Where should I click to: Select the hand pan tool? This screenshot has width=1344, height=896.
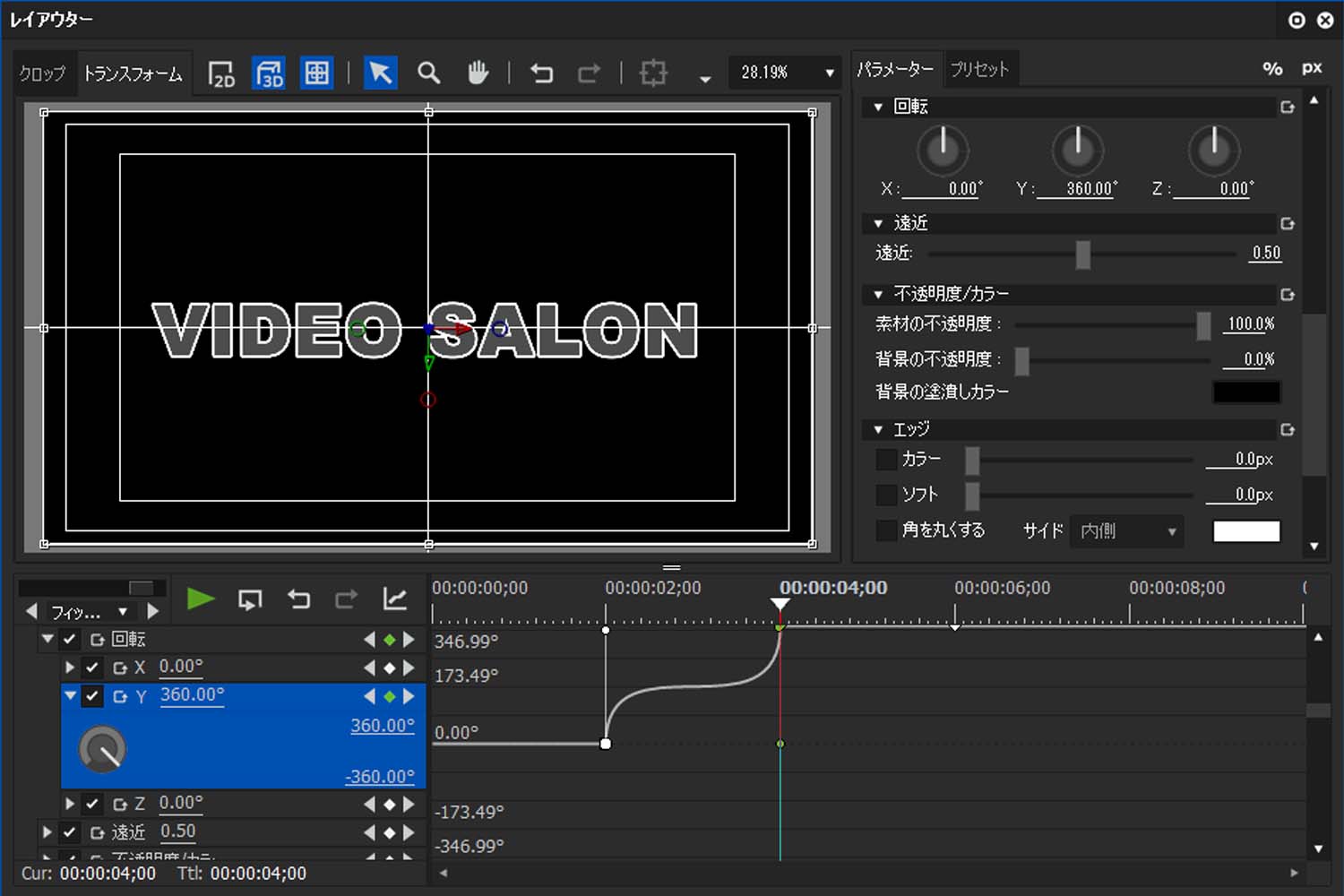(x=478, y=73)
